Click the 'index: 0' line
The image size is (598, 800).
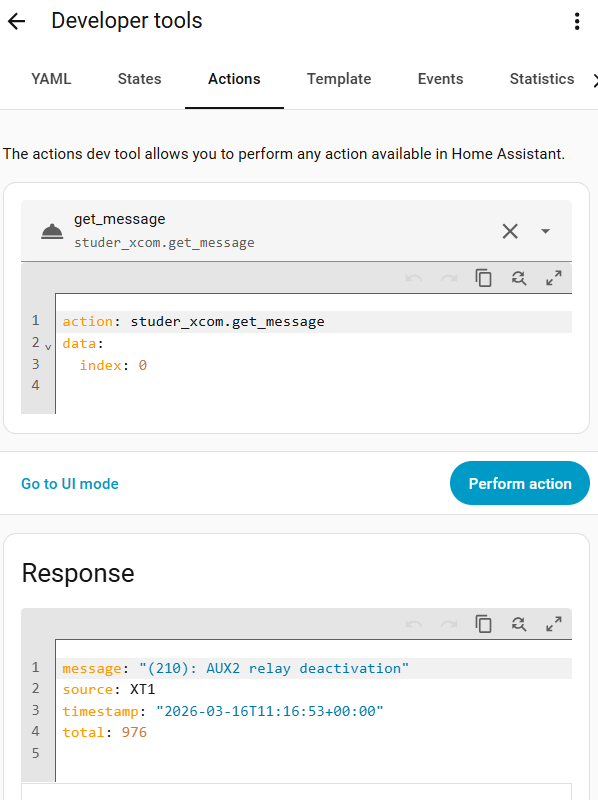pyautogui.click(x=113, y=365)
